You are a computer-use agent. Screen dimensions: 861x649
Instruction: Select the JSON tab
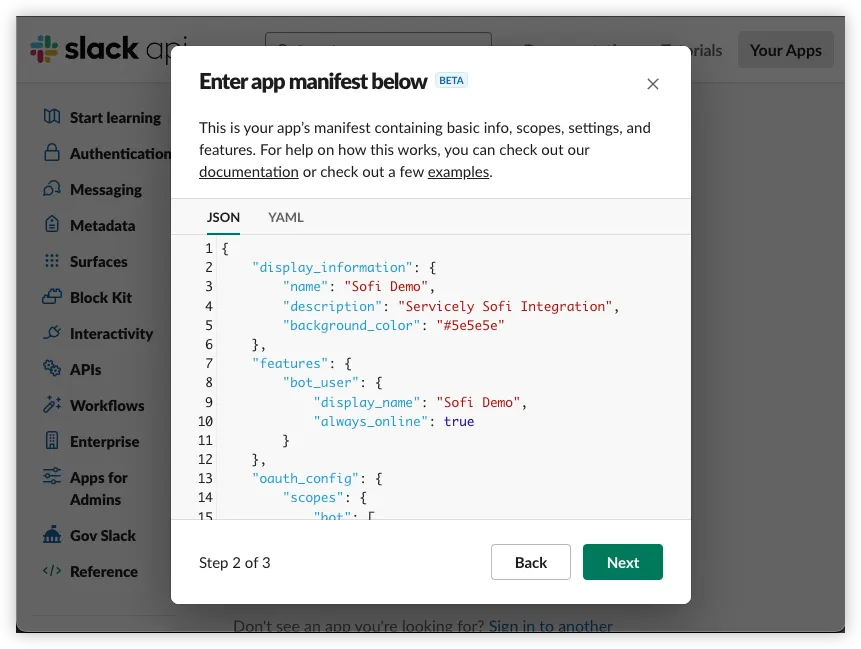223,217
